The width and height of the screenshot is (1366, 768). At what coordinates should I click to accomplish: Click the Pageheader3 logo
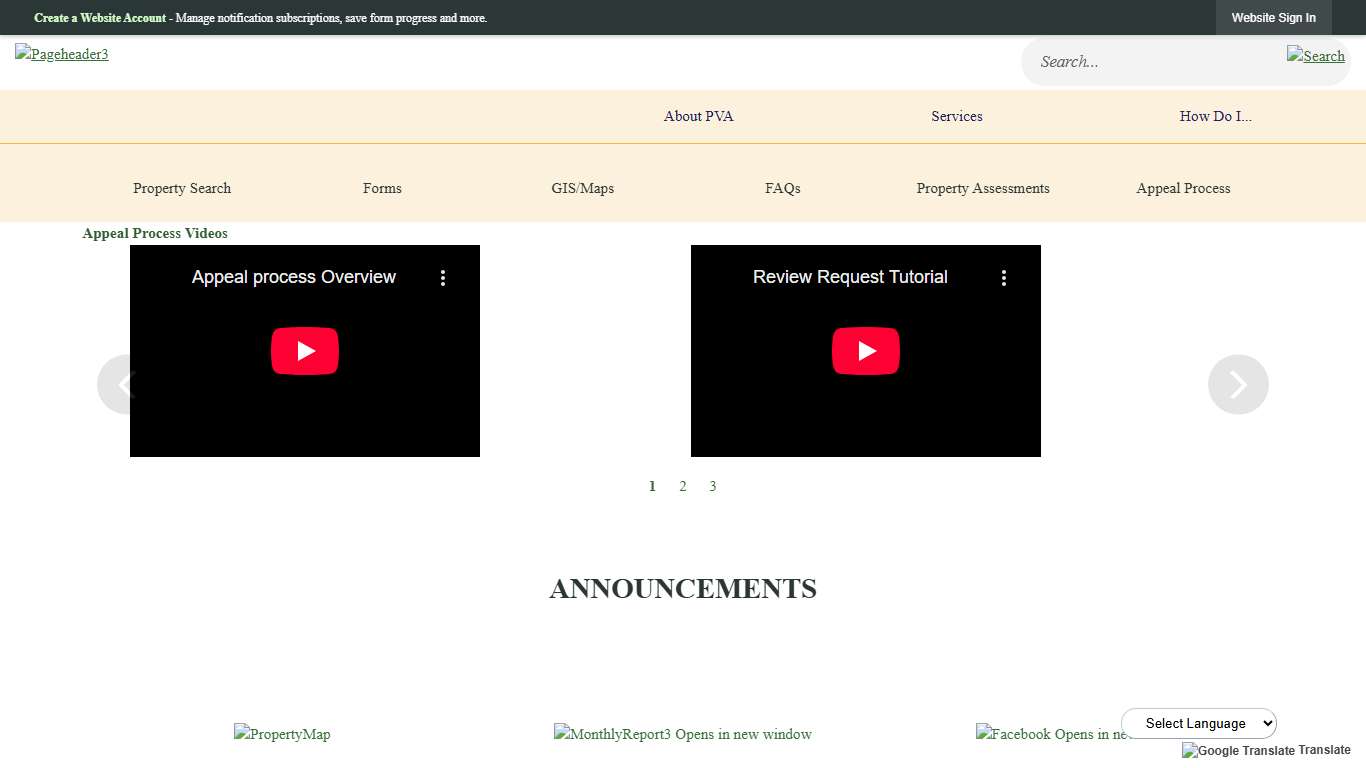click(62, 54)
